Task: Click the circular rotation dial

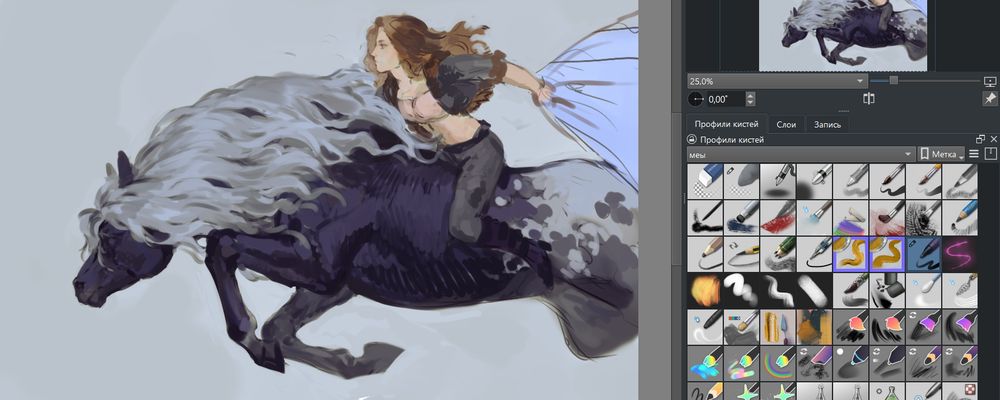Action: click(696, 99)
